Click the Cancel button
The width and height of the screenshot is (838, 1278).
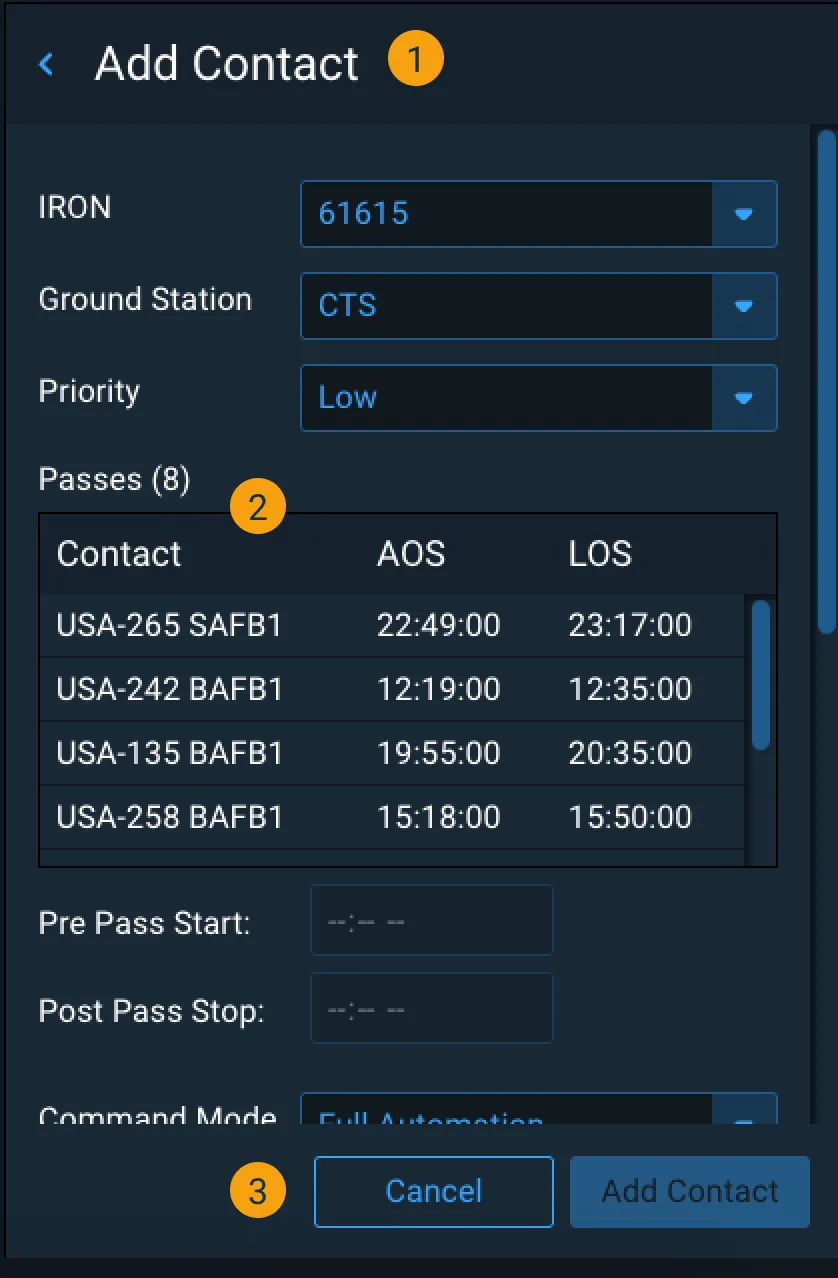click(x=433, y=1191)
